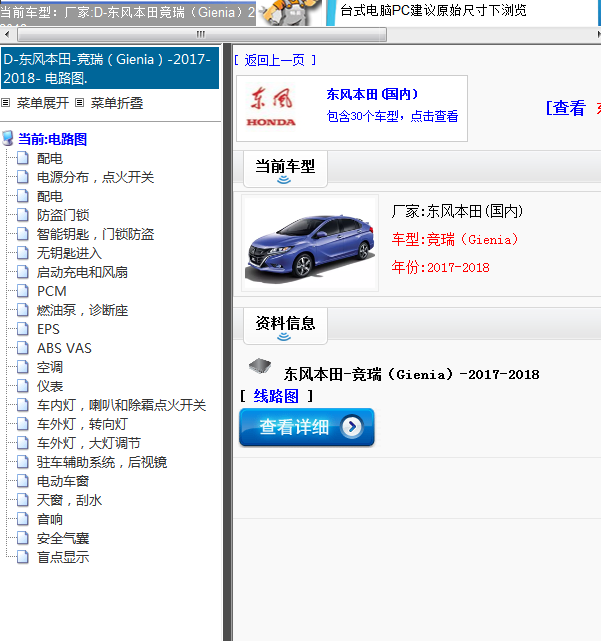
Task: Open 车内灯，喇叭和除霜点火开关 entry
Action: pyautogui.click(x=121, y=405)
